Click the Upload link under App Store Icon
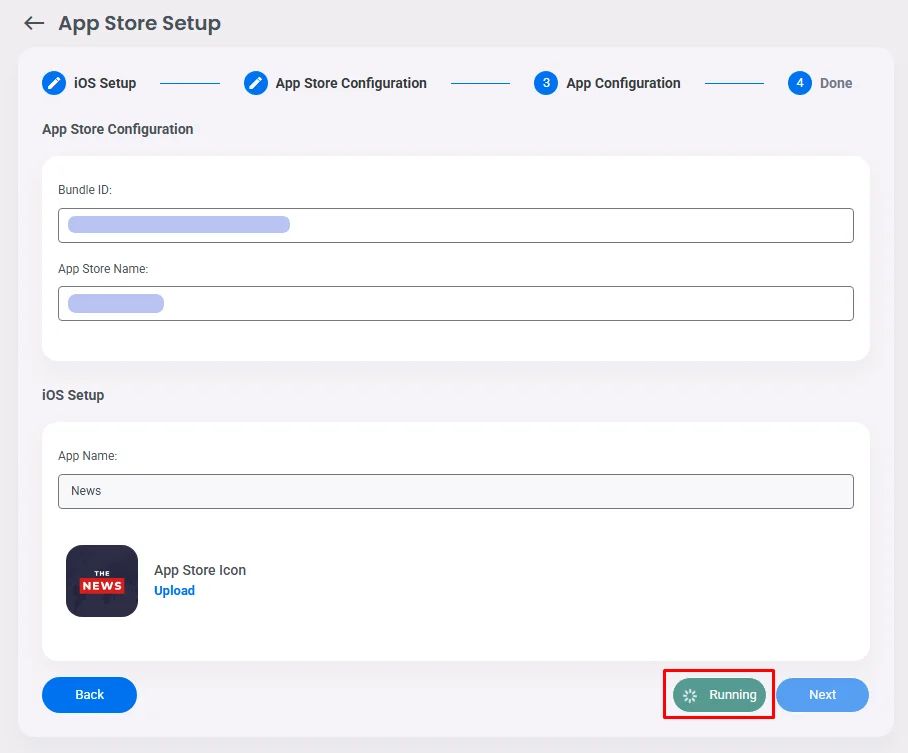The image size is (908, 753). pos(174,590)
